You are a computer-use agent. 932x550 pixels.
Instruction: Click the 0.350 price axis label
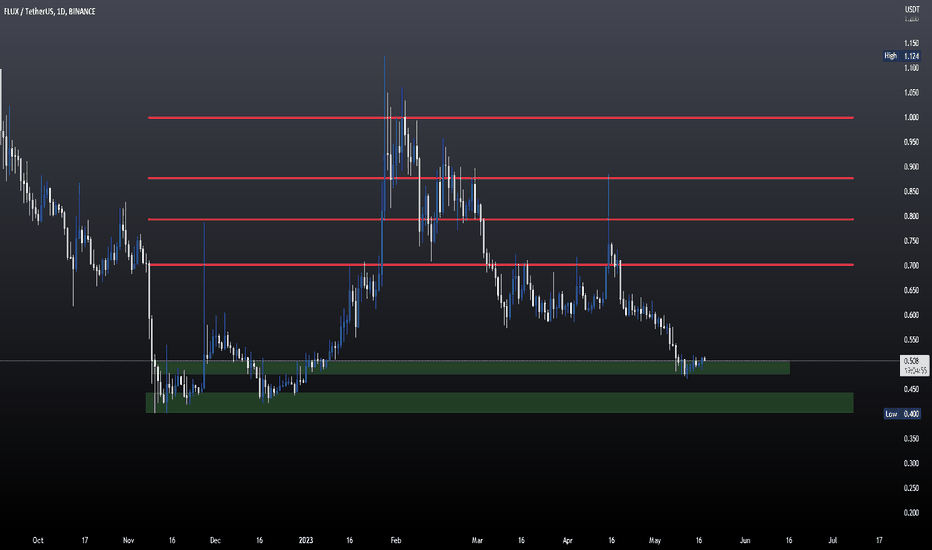tap(911, 439)
